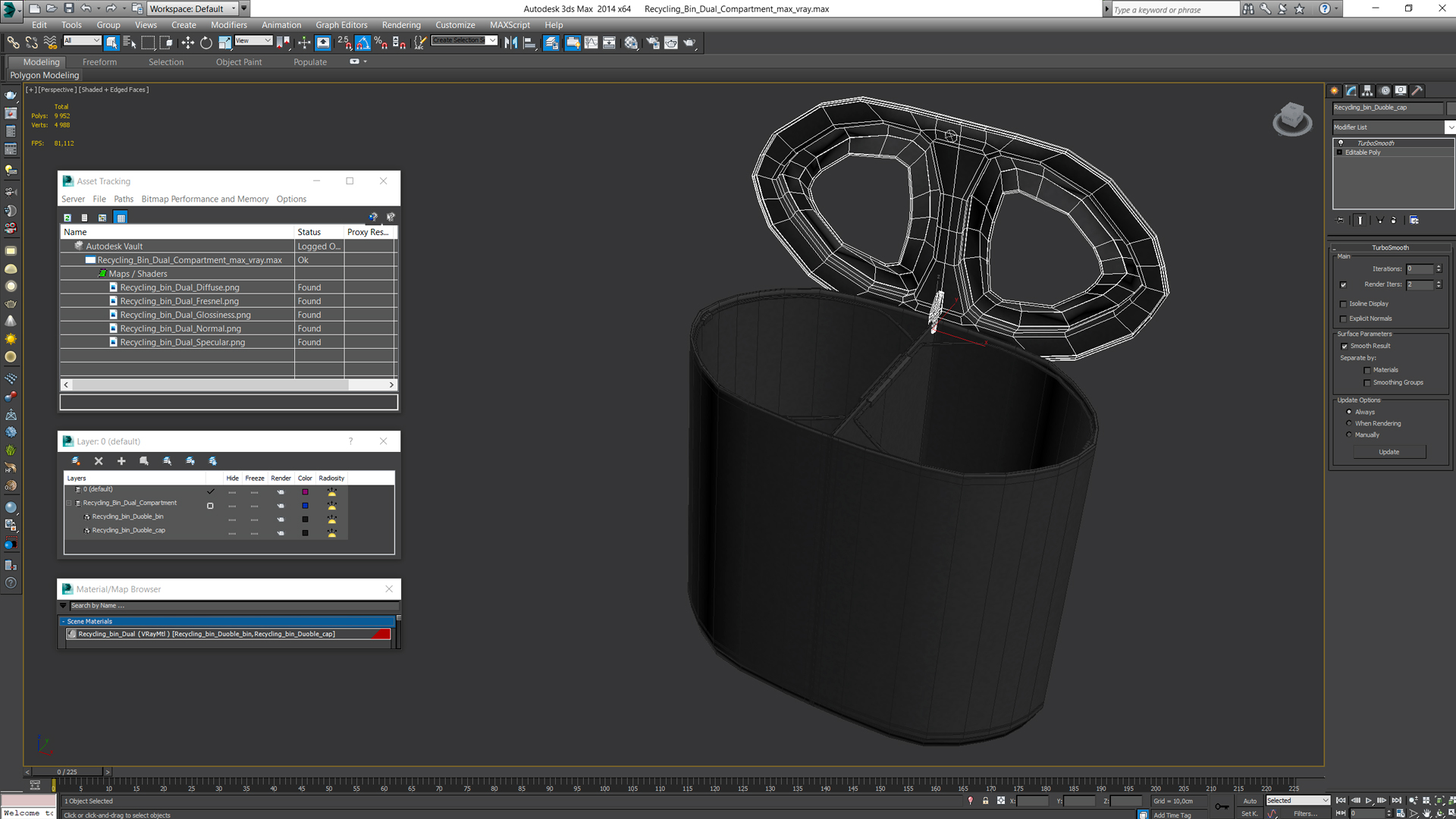The image size is (1456, 819).
Task: Toggle the Render Iters checkbox
Action: point(1343,284)
